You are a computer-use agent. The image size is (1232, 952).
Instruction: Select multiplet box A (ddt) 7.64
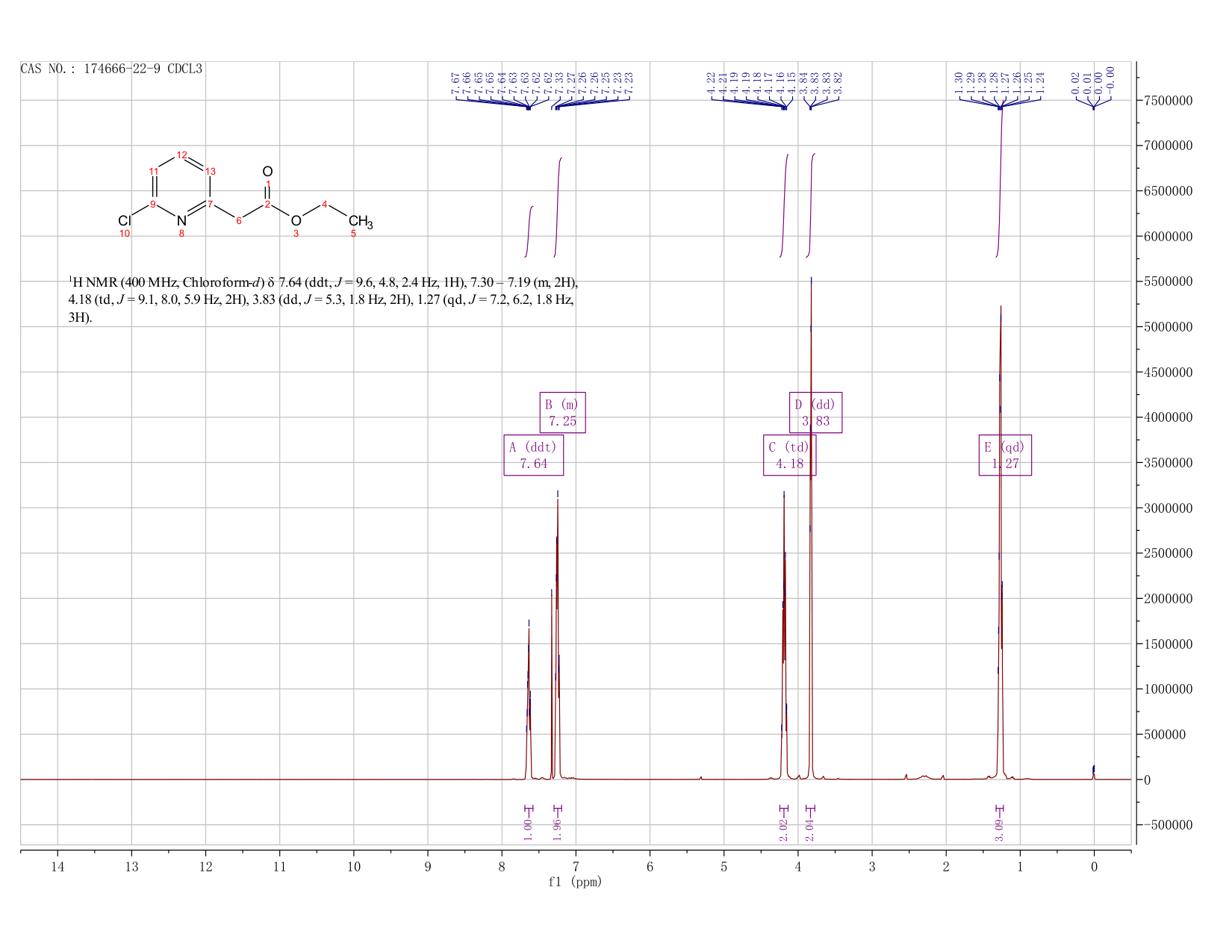(x=533, y=455)
